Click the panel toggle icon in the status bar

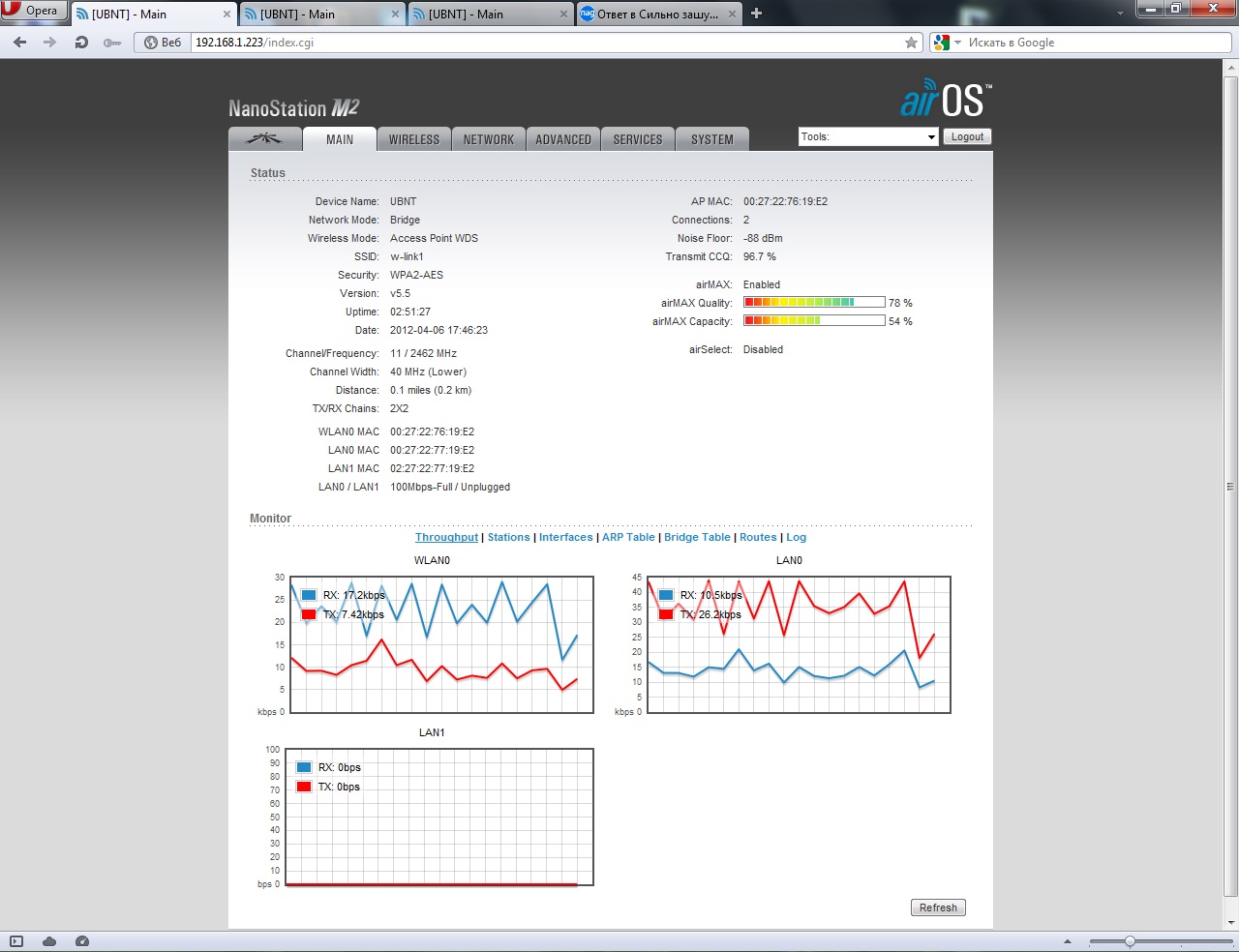15,941
